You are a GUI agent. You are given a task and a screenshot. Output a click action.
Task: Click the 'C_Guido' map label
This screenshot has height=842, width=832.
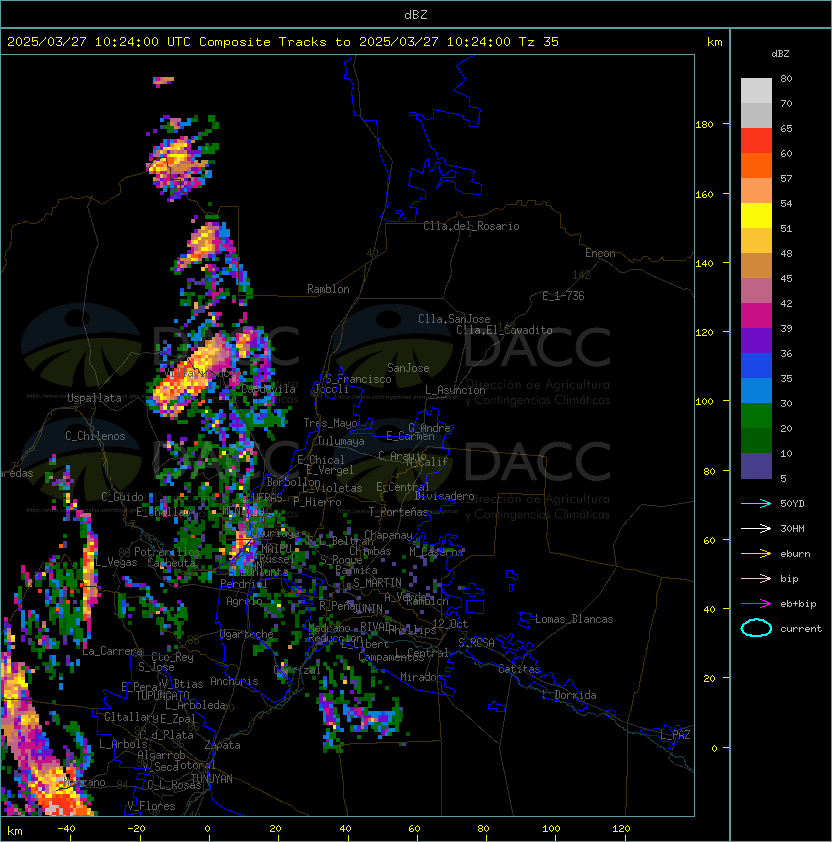(122, 497)
